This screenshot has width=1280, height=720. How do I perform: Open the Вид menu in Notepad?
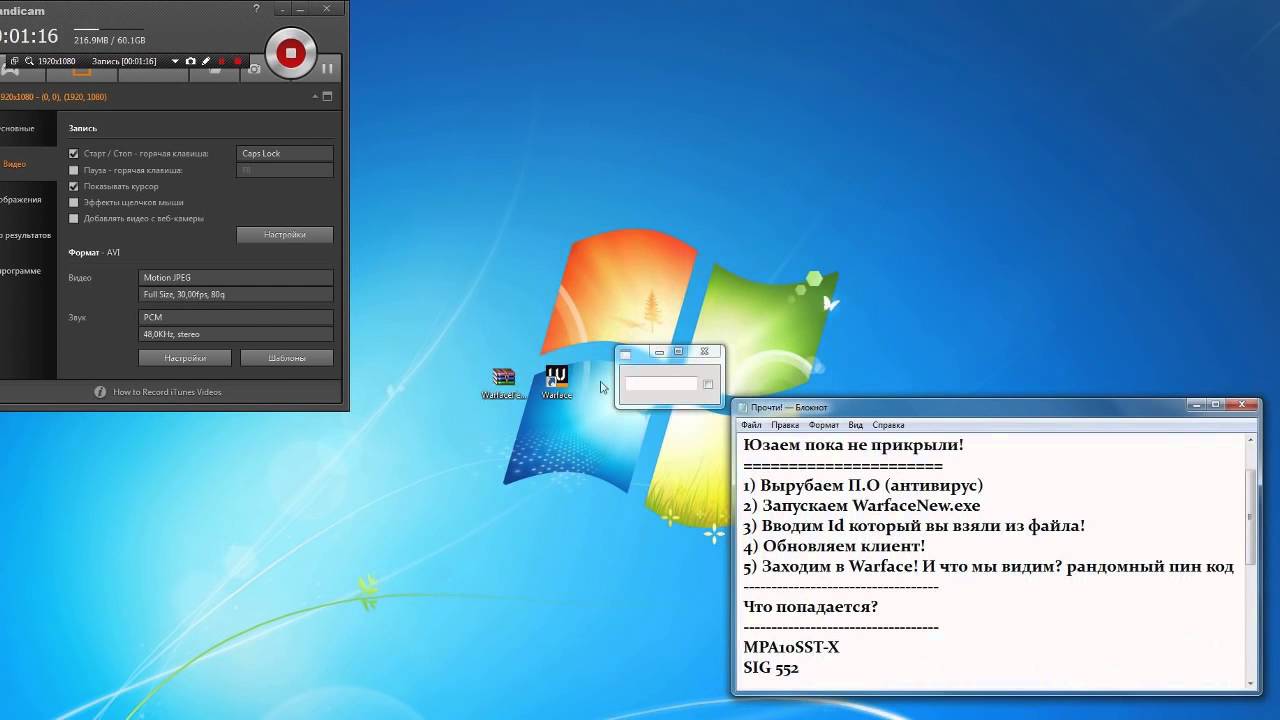point(856,425)
